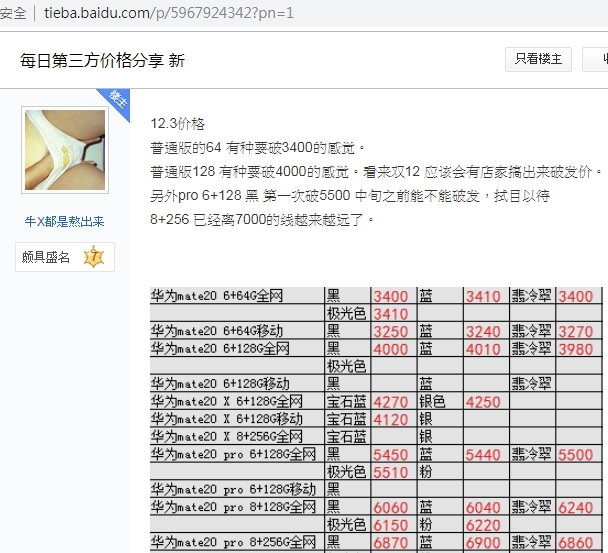Open username link 牛X都是熬出来
This screenshot has width=608, height=553.
[x=64, y=221]
